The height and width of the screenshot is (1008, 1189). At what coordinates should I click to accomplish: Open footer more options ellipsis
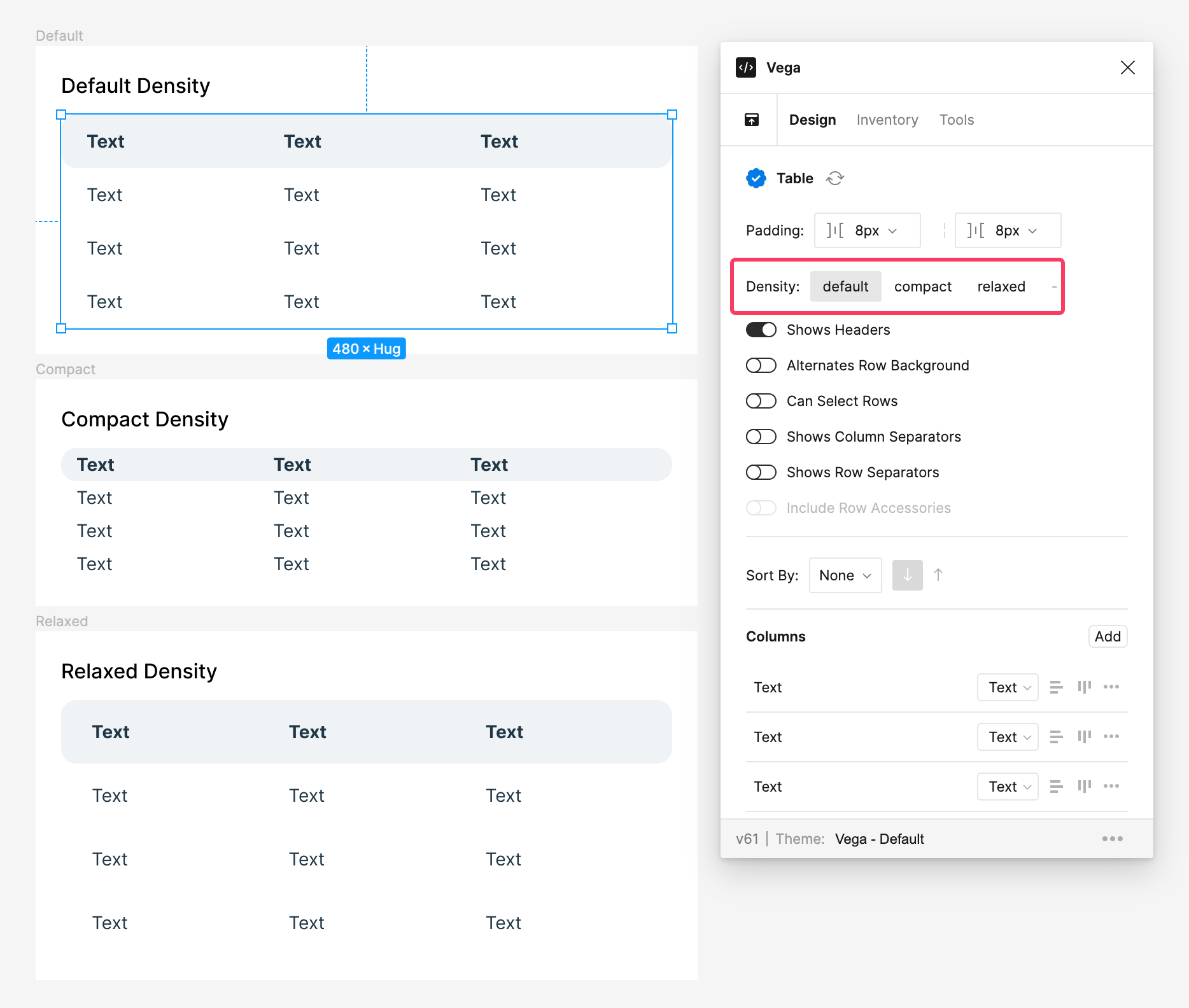coord(1113,839)
